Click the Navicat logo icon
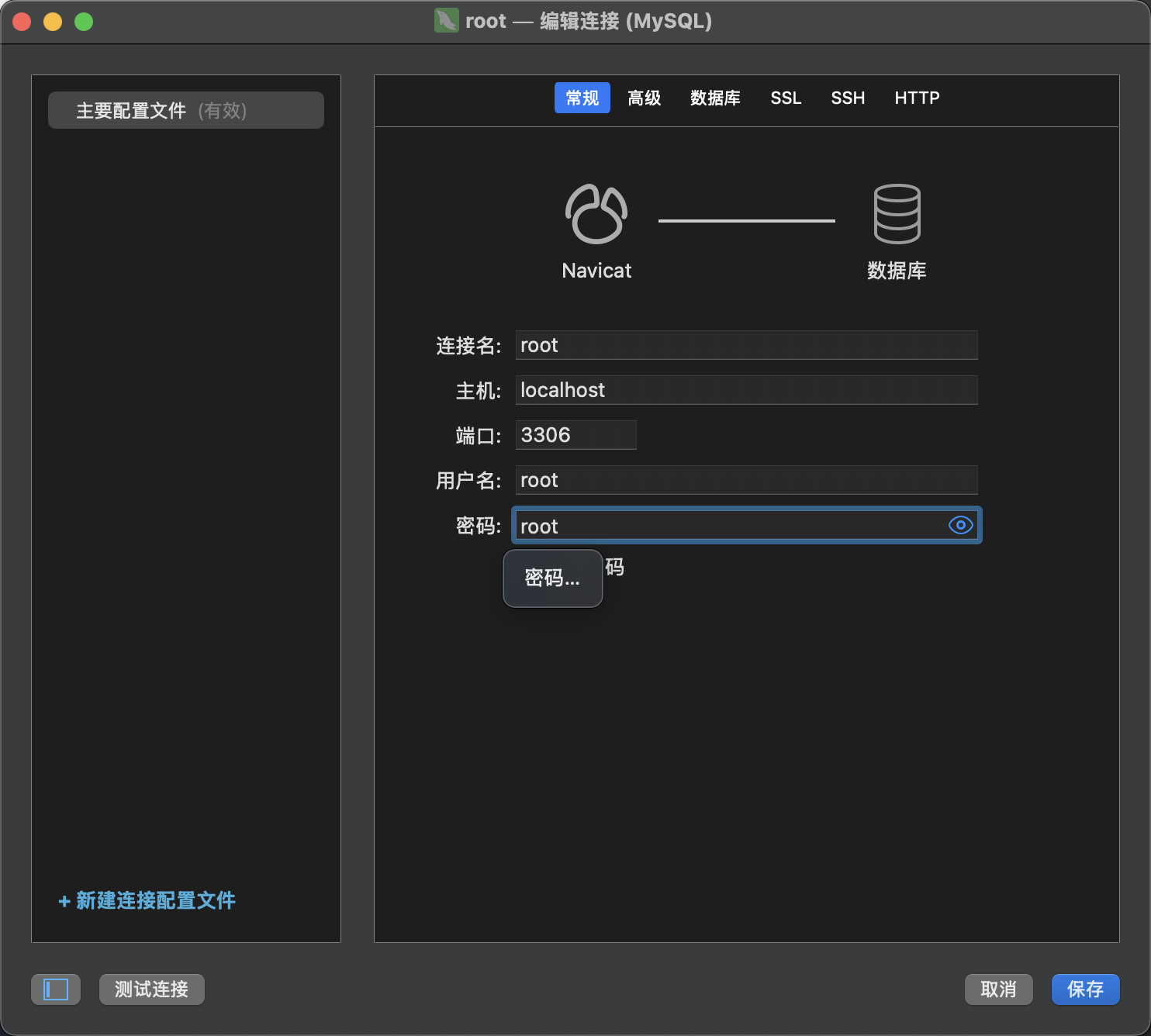 coord(596,214)
